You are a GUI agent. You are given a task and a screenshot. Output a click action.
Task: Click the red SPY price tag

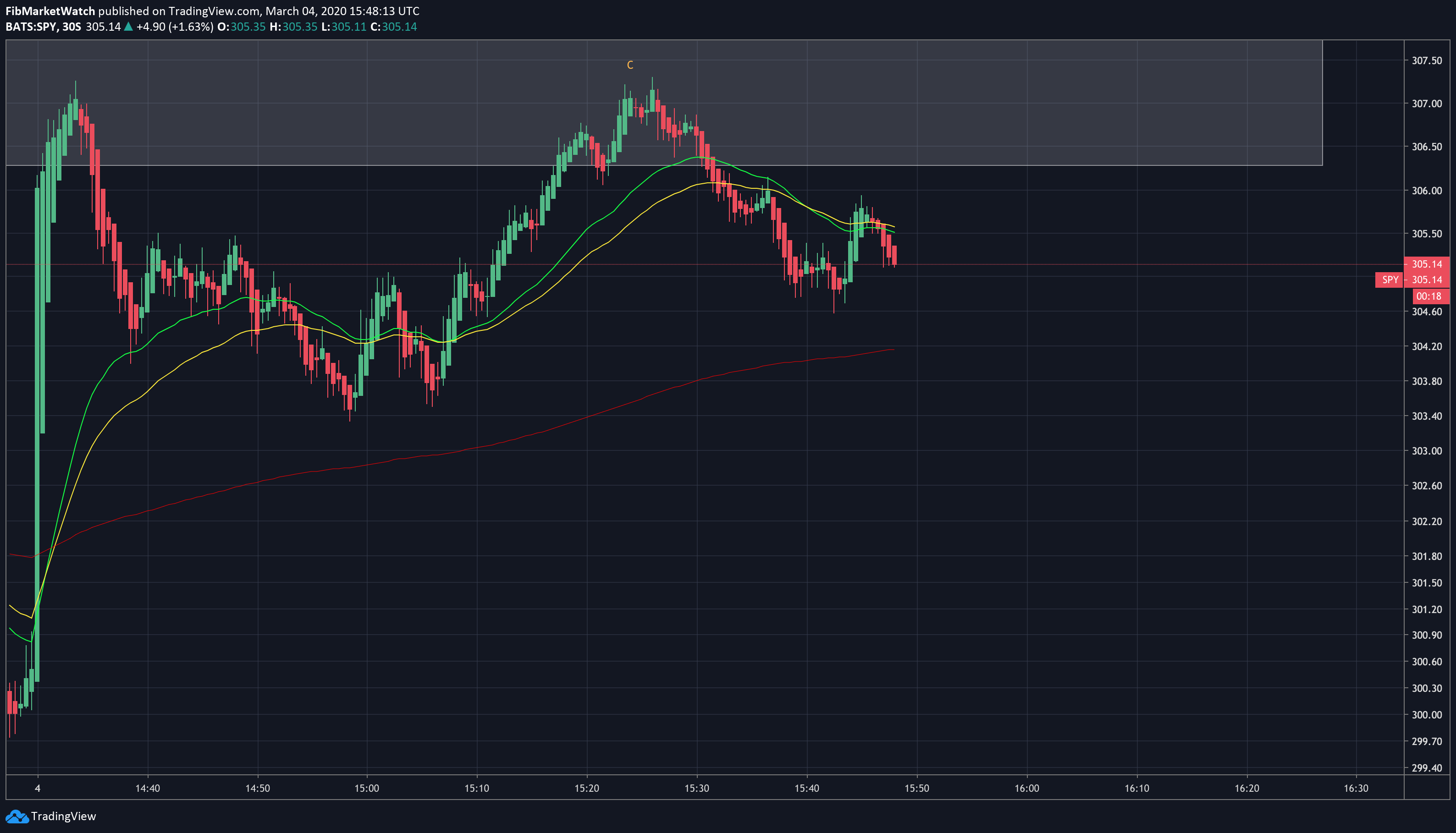click(1390, 280)
